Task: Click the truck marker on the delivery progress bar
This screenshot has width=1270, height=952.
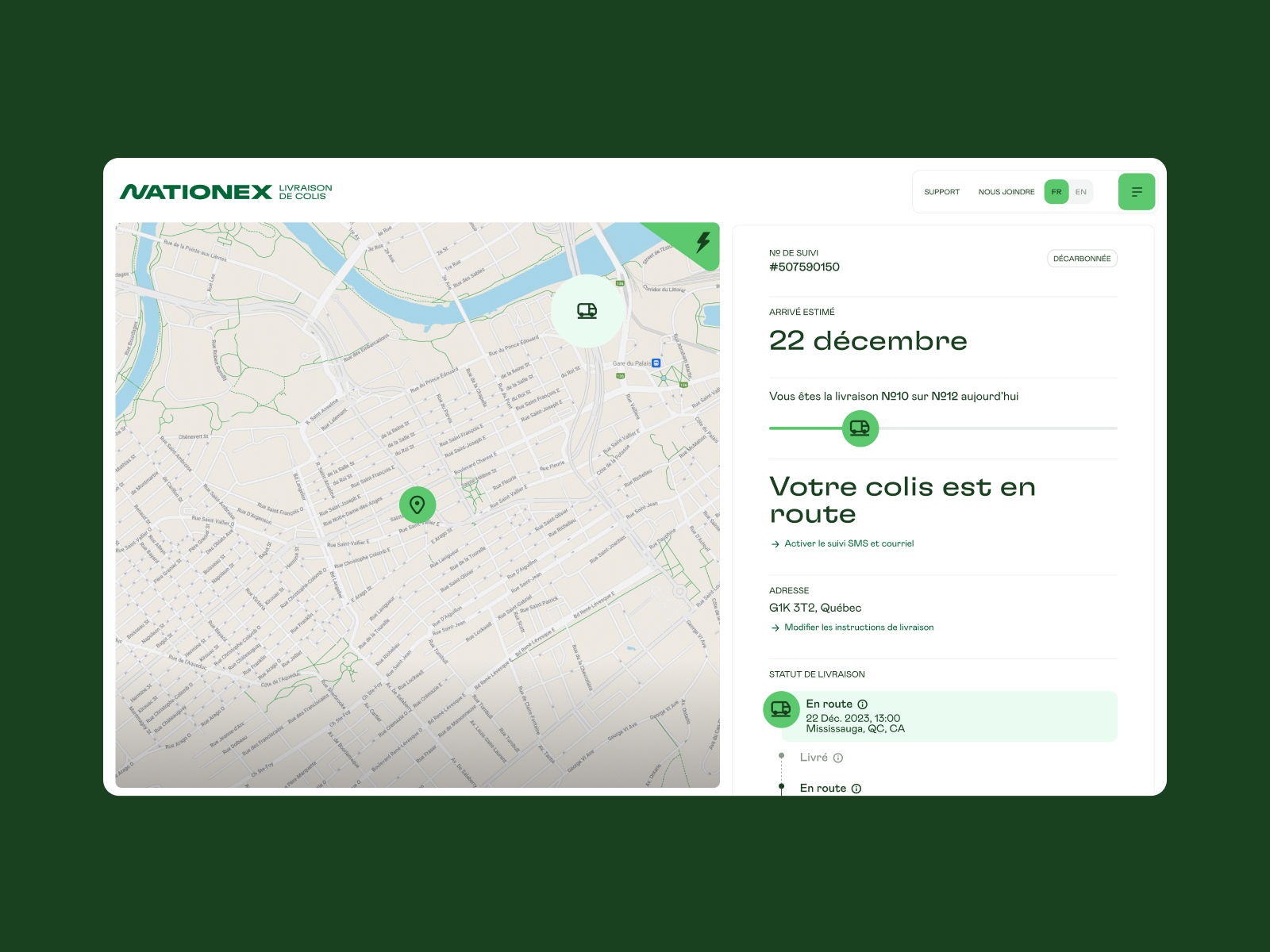Action: 860,428
